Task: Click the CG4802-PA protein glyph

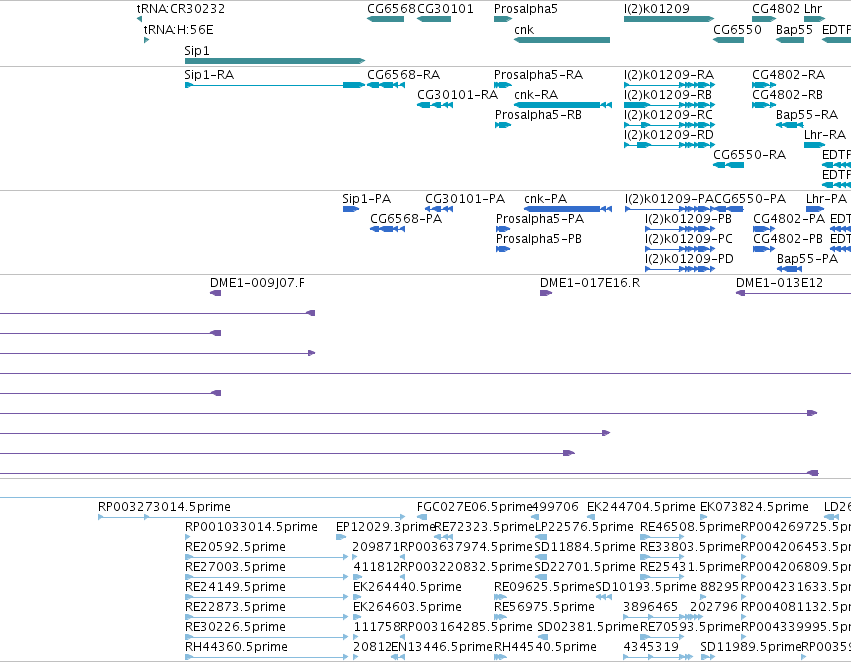Action: (764, 229)
